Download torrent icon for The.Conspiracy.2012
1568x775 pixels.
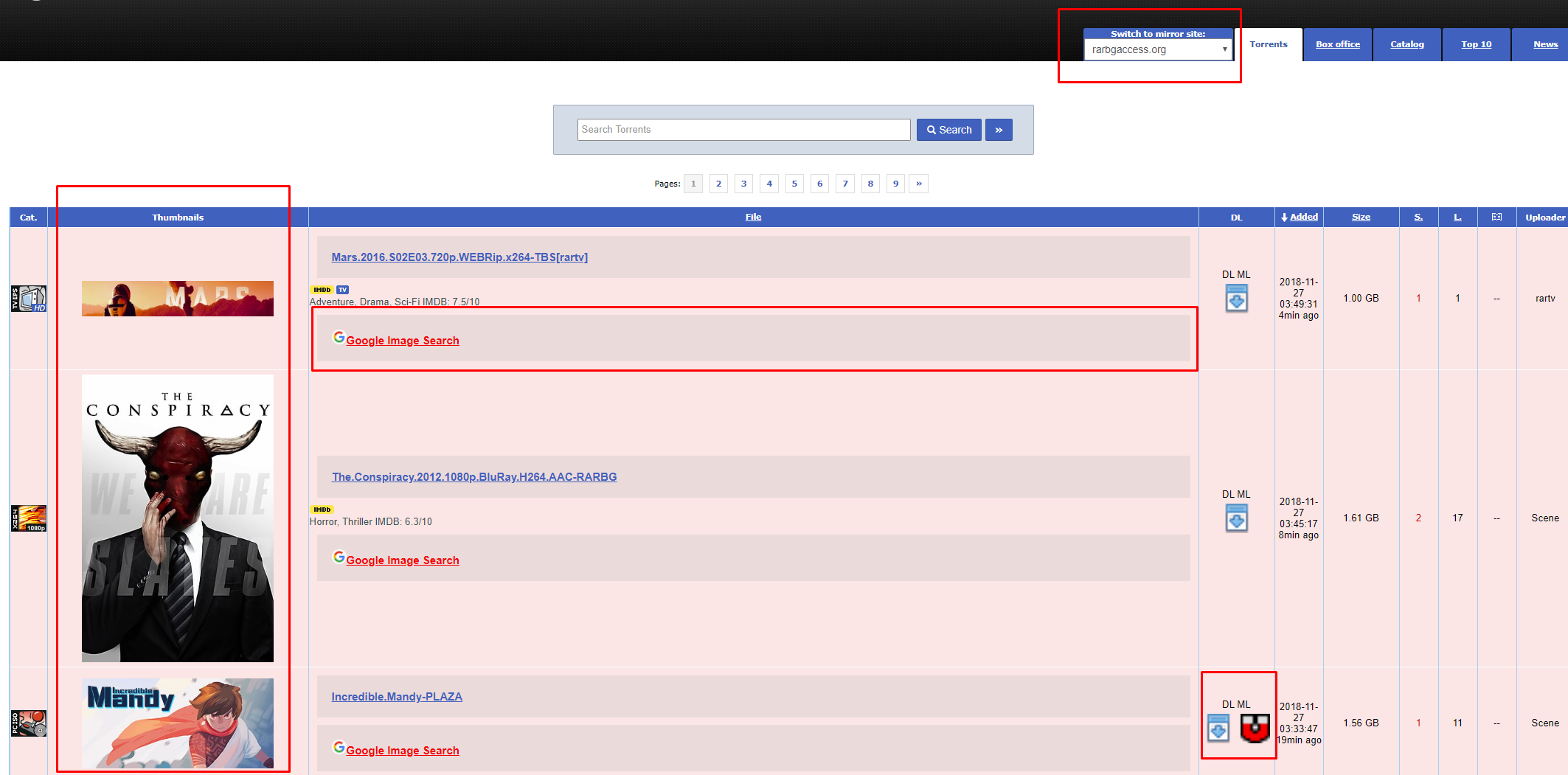coord(1237,518)
